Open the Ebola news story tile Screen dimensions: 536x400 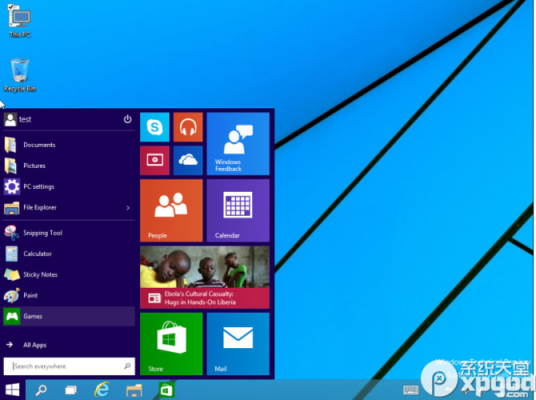(x=205, y=277)
